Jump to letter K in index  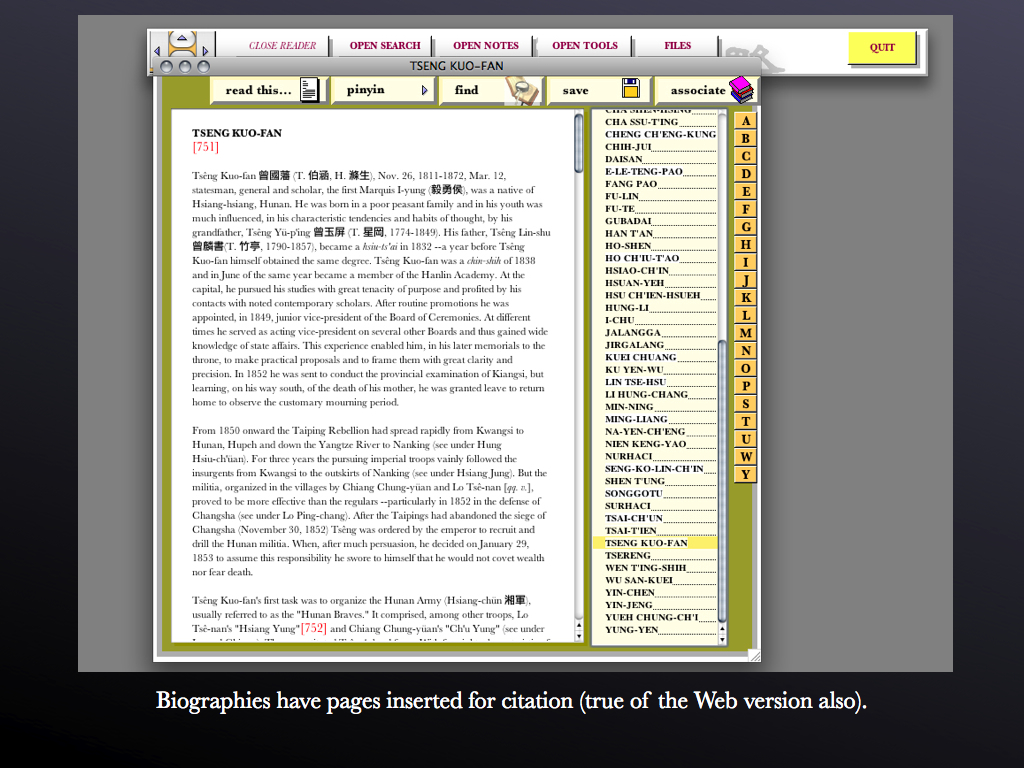[x=745, y=297]
